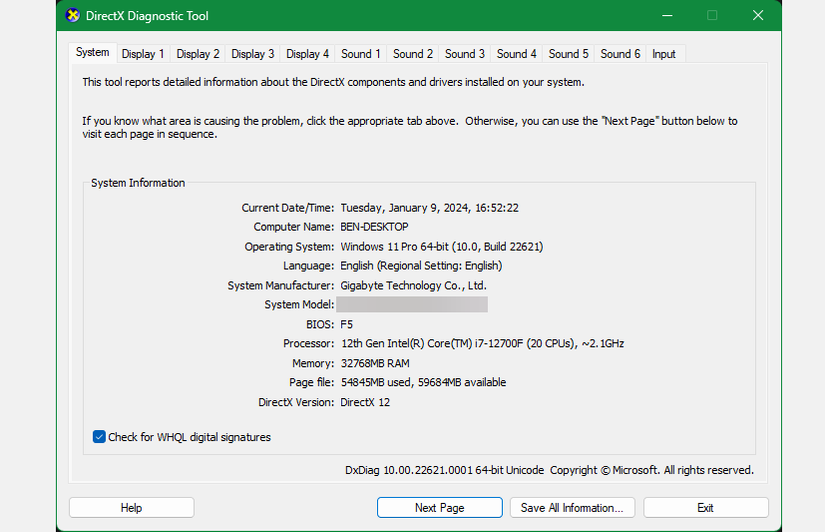This screenshot has height=532, width=825.
Task: Open the Sound 1 tab
Action: [x=360, y=54]
